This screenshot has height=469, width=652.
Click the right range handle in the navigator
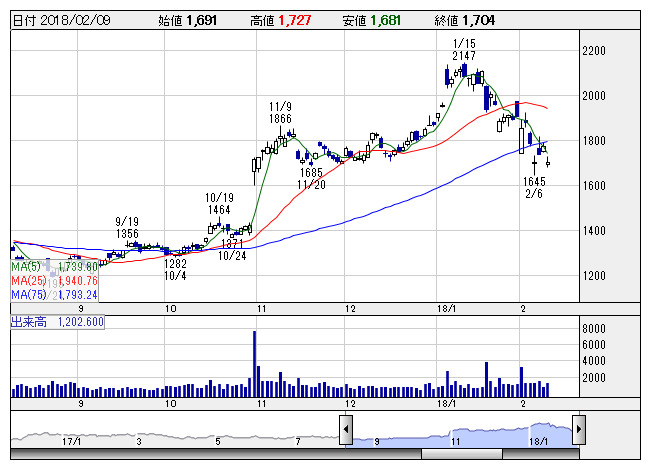(x=577, y=432)
